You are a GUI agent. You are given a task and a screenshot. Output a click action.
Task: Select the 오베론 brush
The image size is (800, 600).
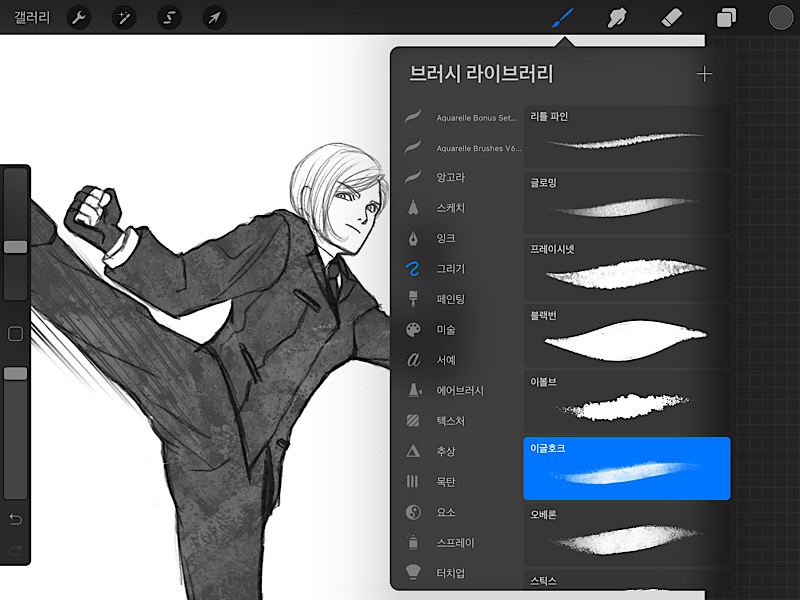[x=627, y=535]
